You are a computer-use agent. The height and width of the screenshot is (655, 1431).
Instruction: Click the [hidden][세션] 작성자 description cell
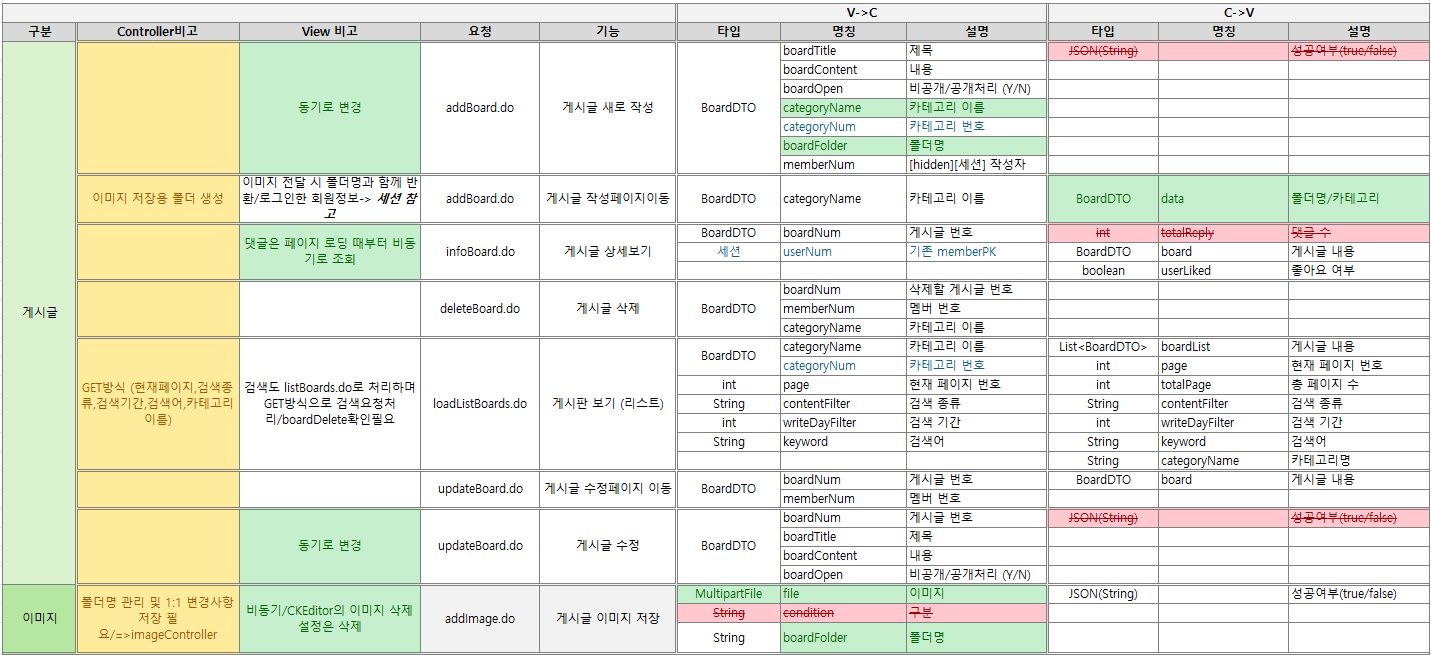coord(976,165)
